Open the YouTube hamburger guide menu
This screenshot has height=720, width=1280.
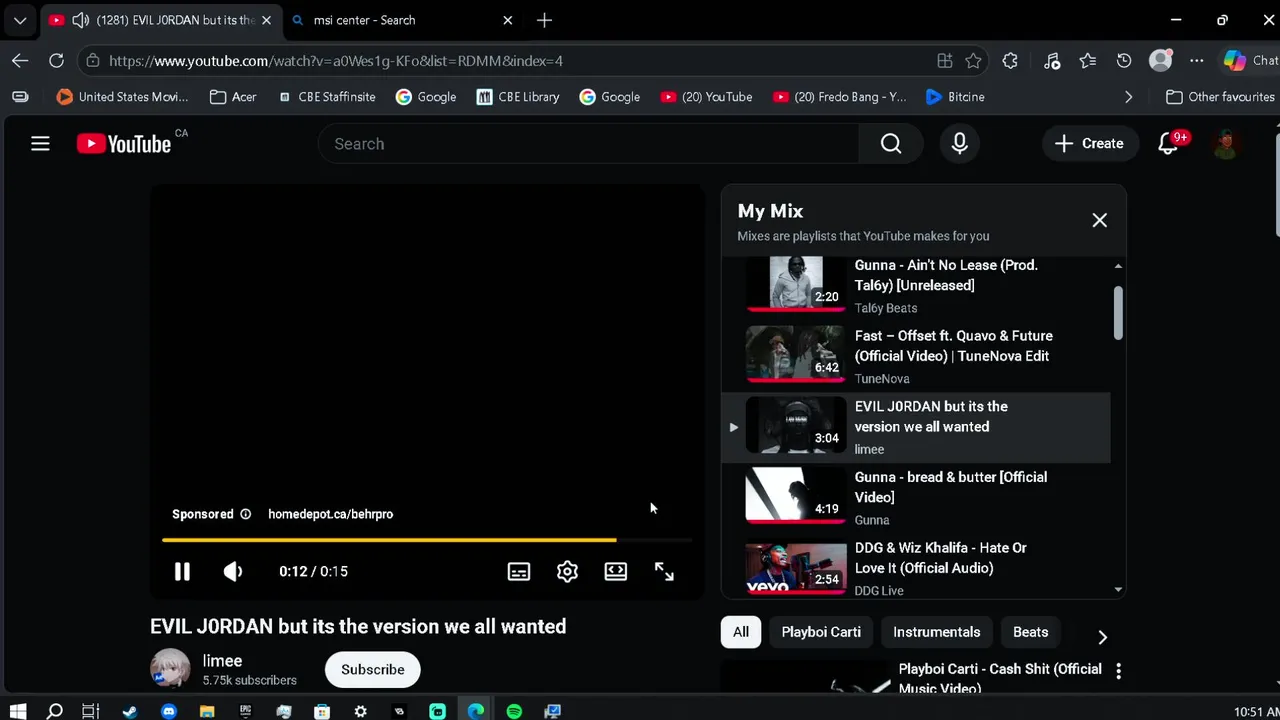click(x=40, y=144)
